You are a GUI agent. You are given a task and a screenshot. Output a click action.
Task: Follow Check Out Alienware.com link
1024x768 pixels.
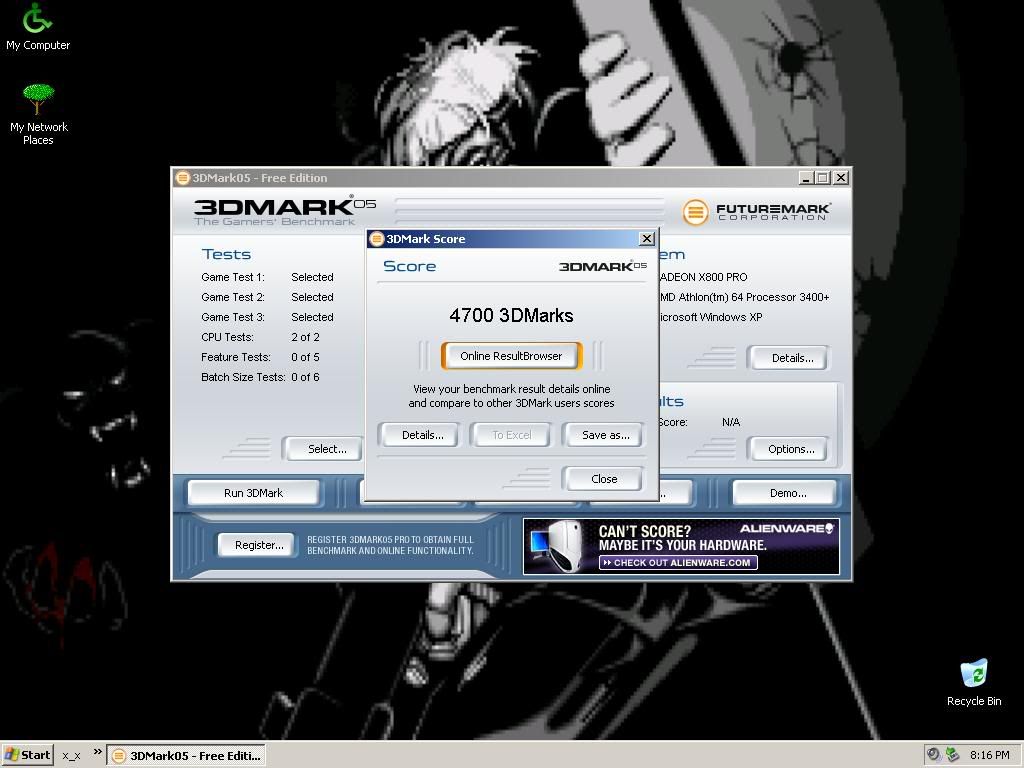point(678,562)
